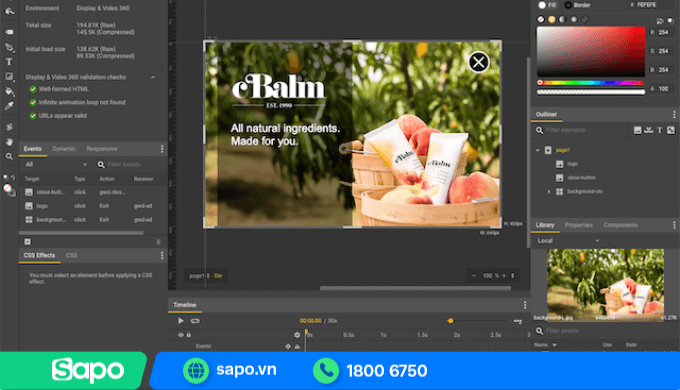Switch to the Events tab
680x390 pixels.
click(33, 149)
